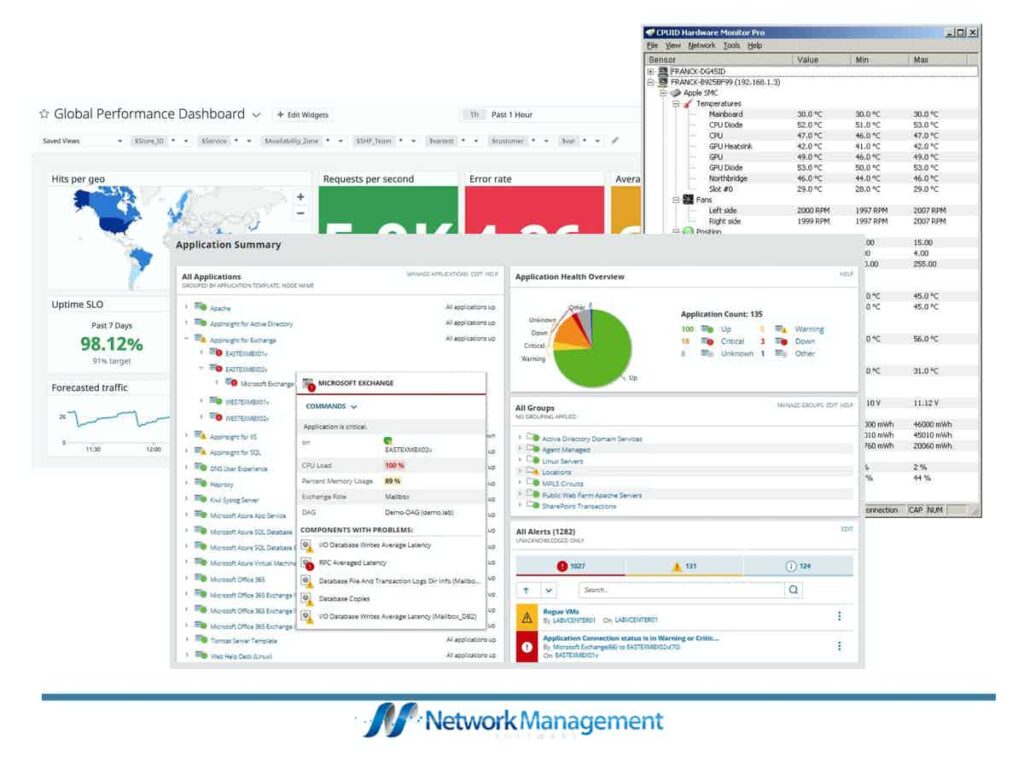This screenshot has width=1024, height=768.
Task: Open the Tools menu in Hardware Monitor Pro
Action: [x=730, y=46]
